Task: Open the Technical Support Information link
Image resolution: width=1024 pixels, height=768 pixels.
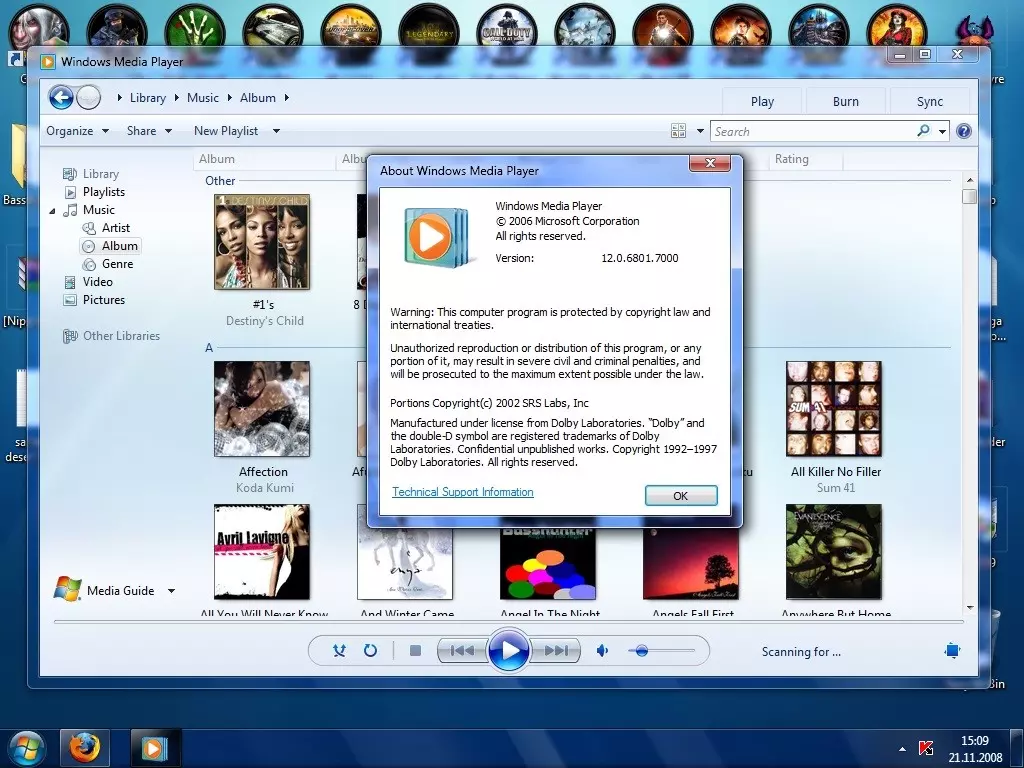Action: point(462,492)
